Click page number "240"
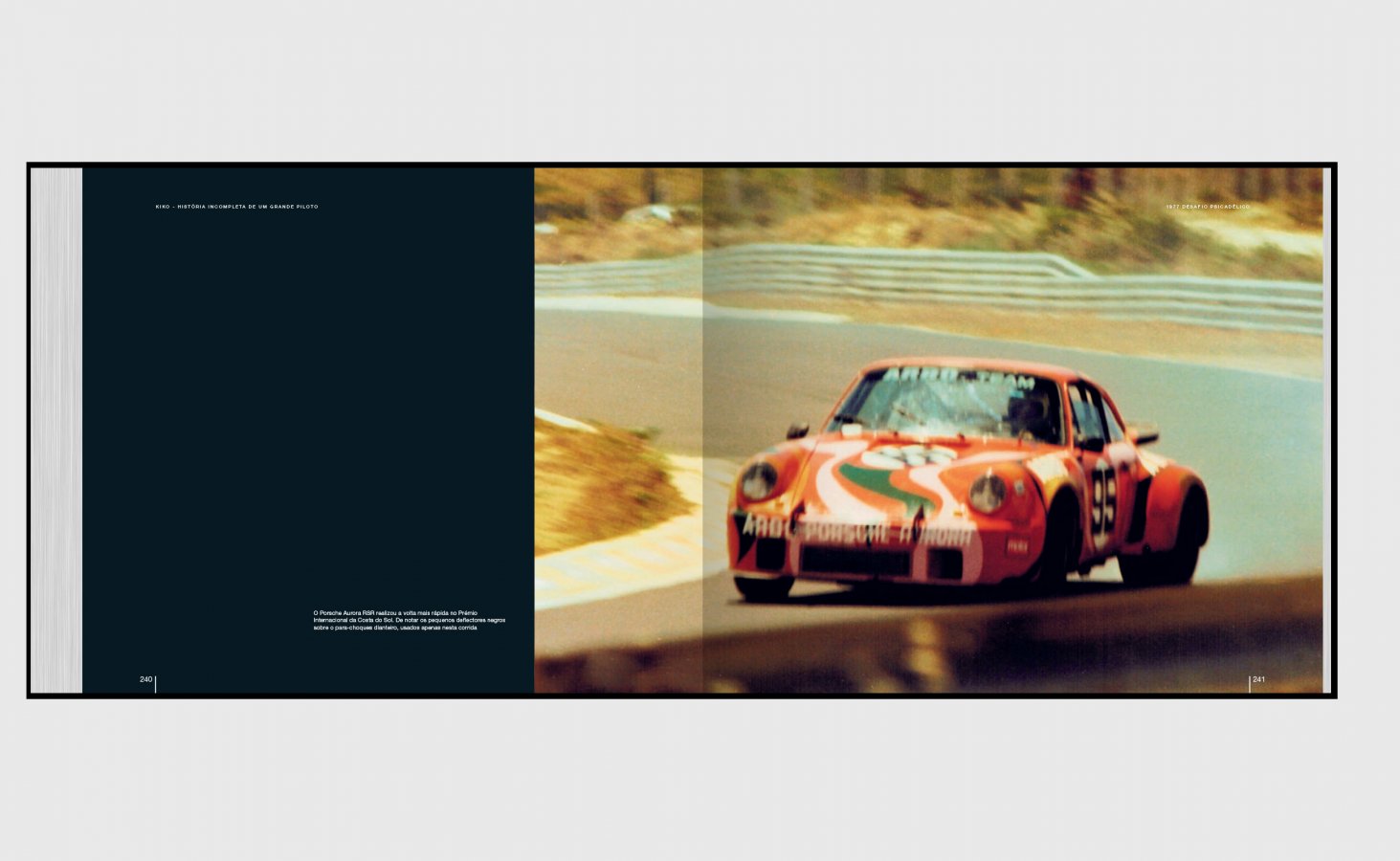Image resolution: width=1400 pixels, height=861 pixels. [145, 679]
